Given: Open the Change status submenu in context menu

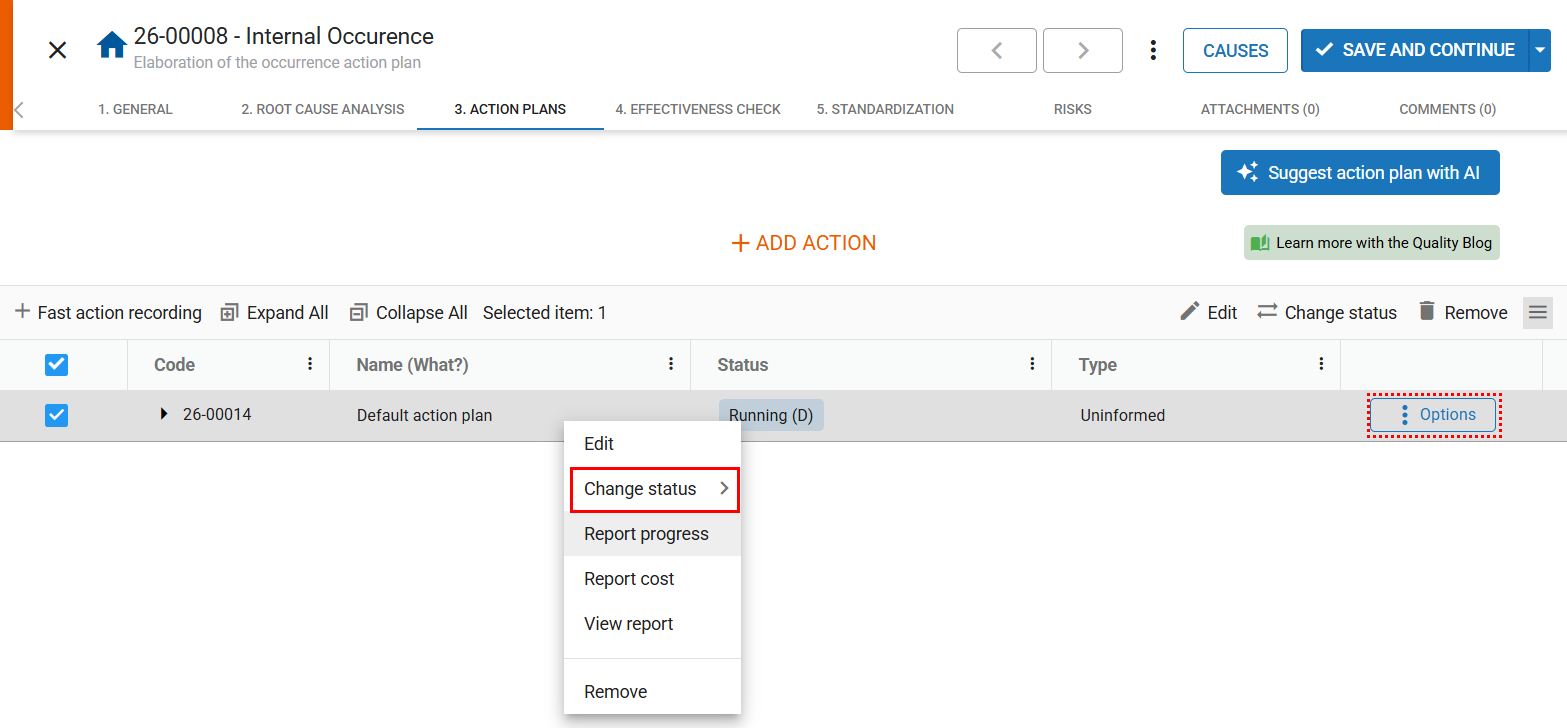Looking at the screenshot, I should [654, 489].
